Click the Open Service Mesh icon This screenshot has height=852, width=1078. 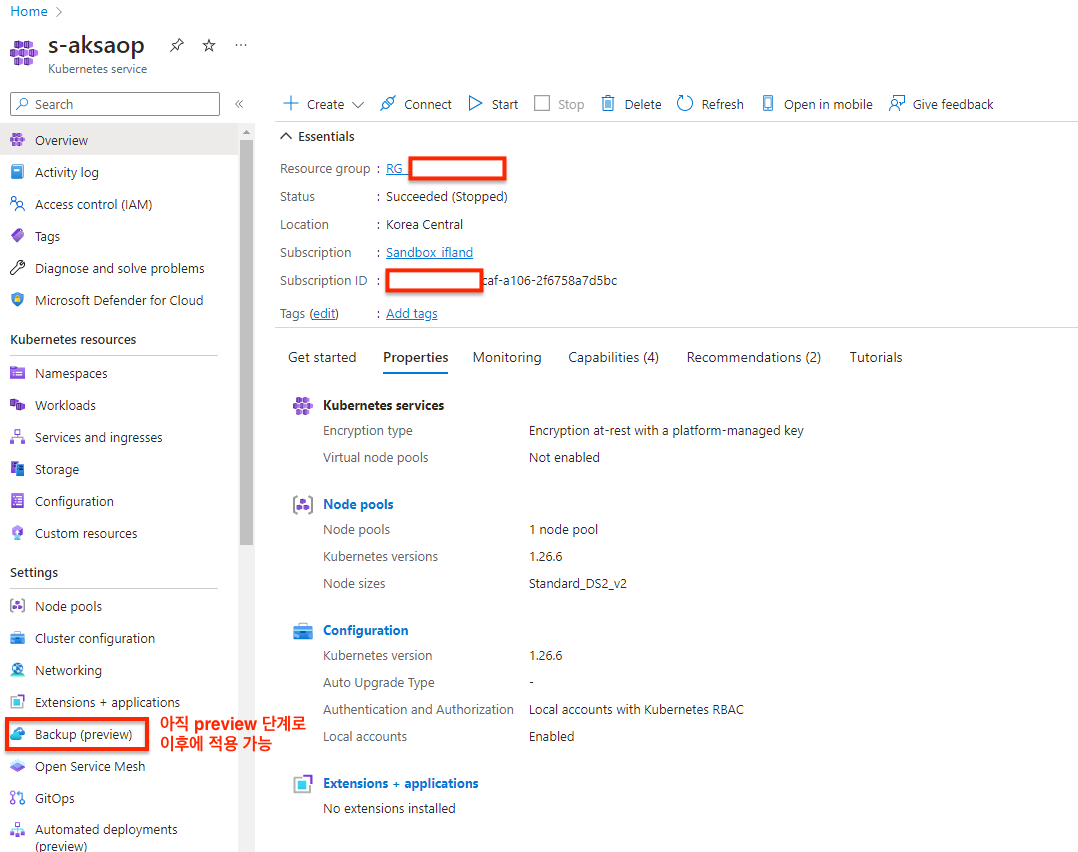coord(18,766)
